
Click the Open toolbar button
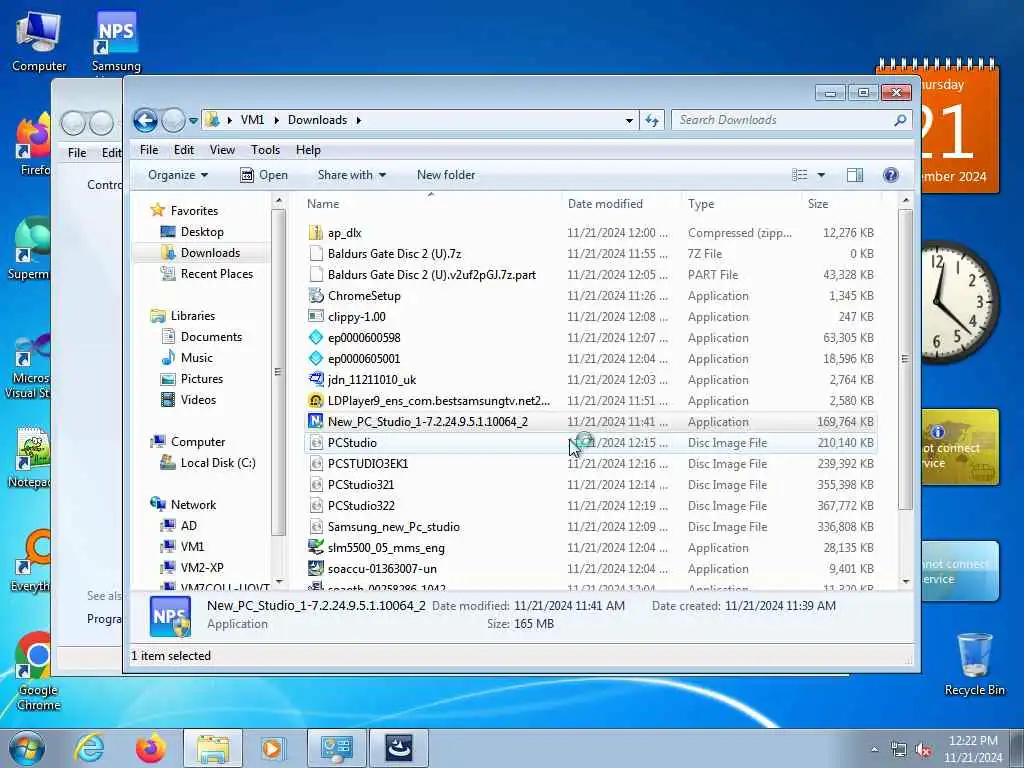[264, 175]
